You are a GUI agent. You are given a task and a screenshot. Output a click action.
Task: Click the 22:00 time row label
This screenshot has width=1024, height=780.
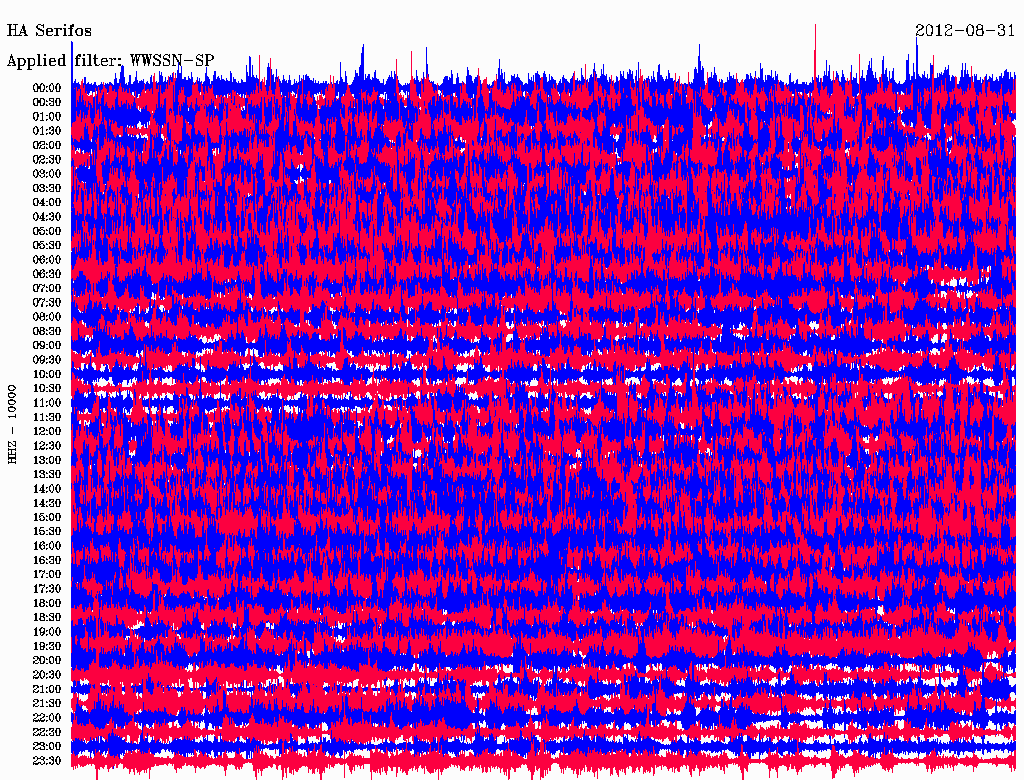point(47,718)
